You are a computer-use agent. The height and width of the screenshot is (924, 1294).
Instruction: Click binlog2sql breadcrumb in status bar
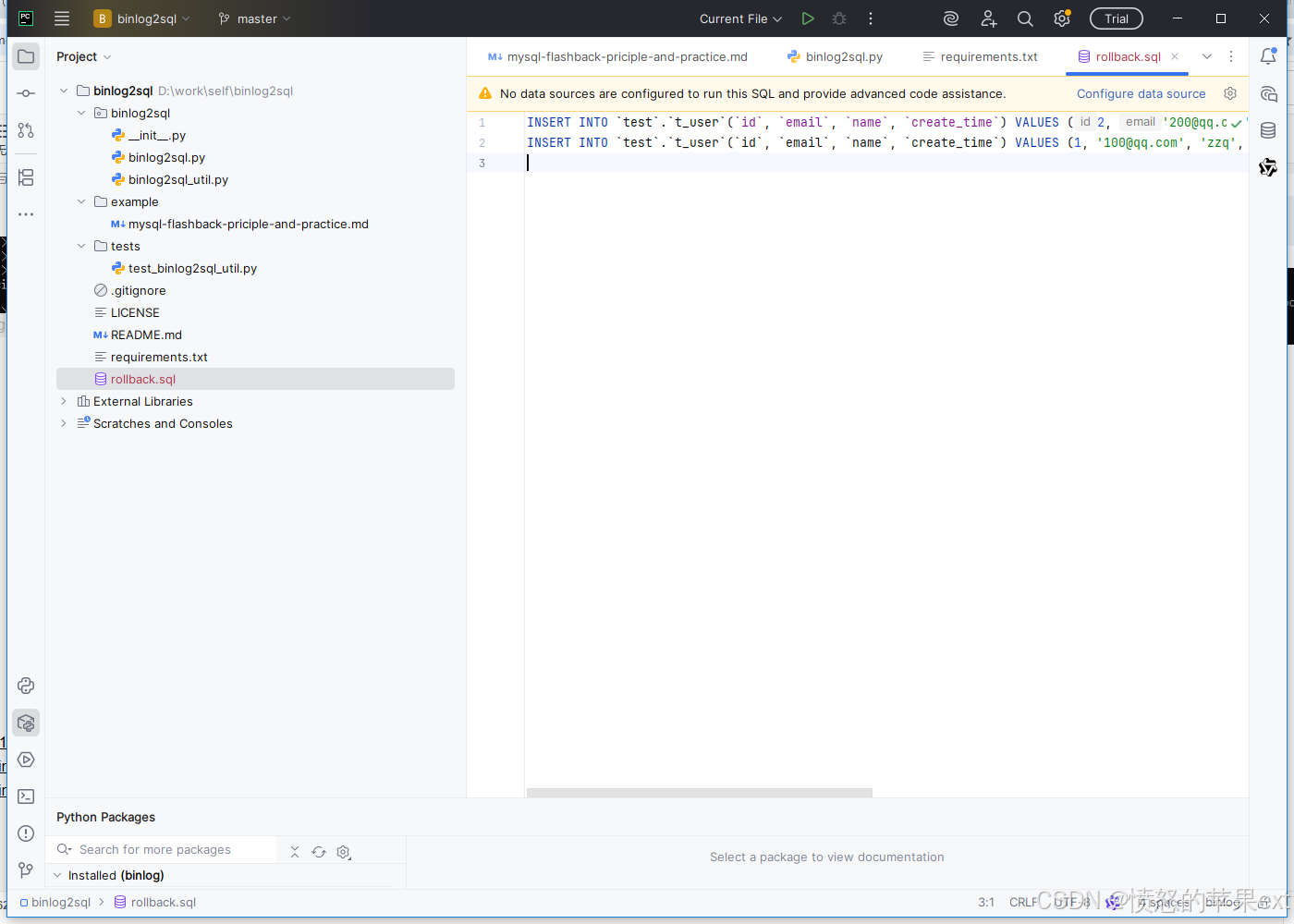tap(55, 902)
